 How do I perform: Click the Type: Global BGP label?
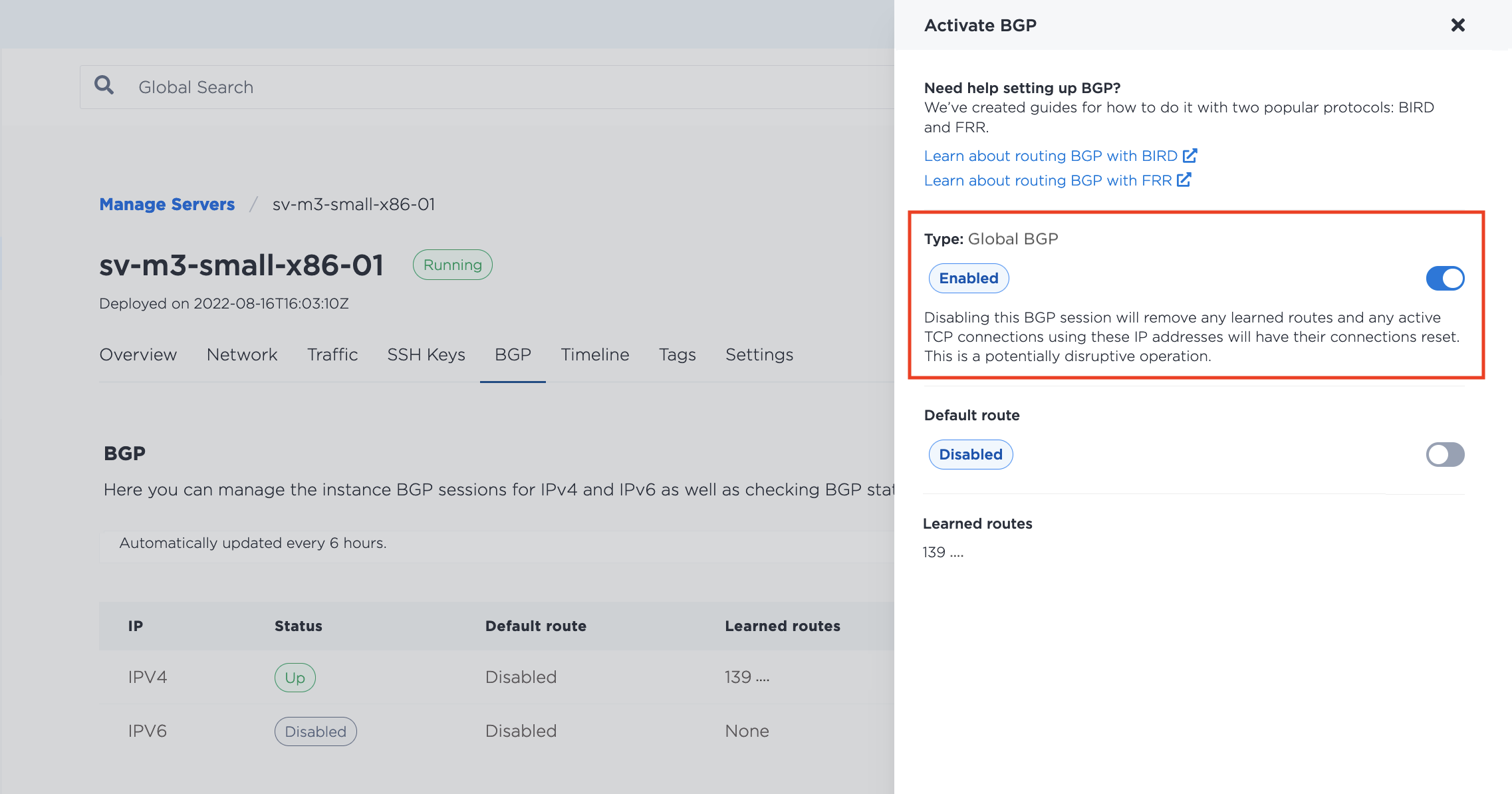coord(991,239)
